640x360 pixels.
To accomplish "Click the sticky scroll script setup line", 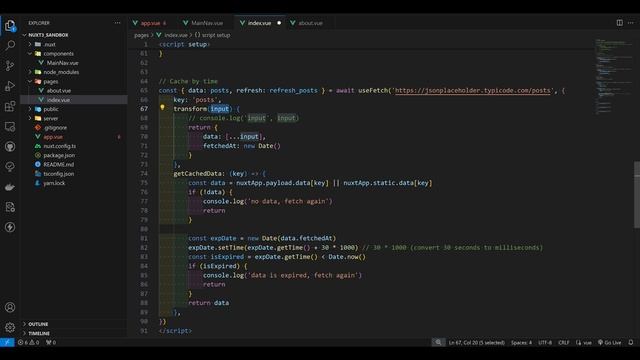I will (184, 44).
